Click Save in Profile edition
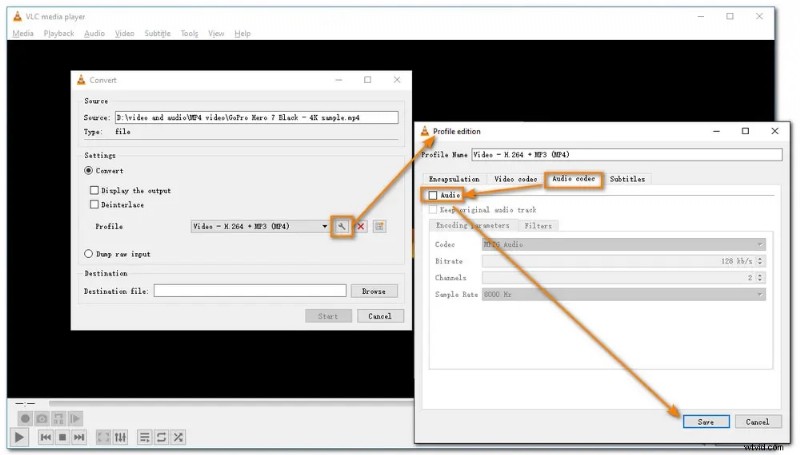This screenshot has height=455, width=800. pos(706,422)
